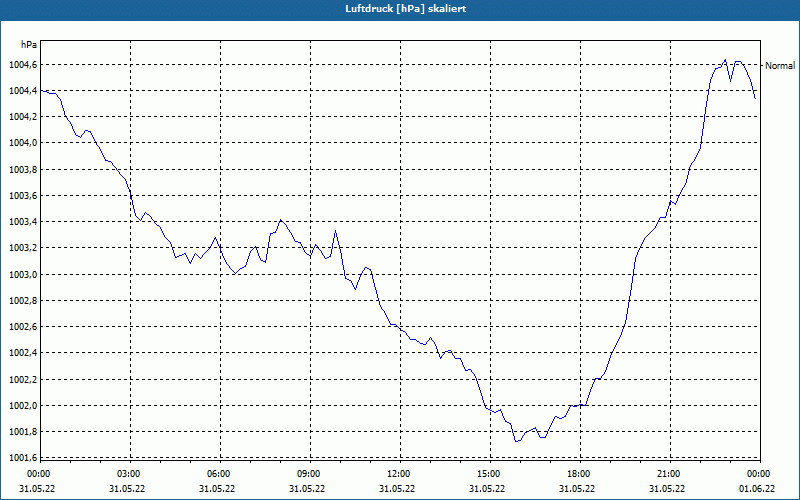Pick the "31.05.22" date under 09:00
Viewport: 800px width, 500px height.
(307, 489)
